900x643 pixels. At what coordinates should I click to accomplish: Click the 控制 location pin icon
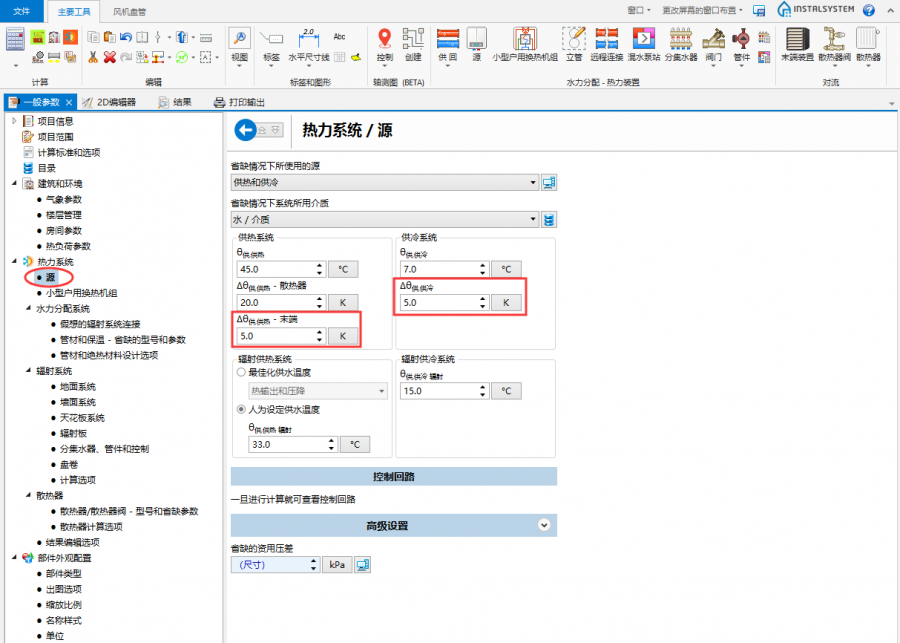(385, 38)
